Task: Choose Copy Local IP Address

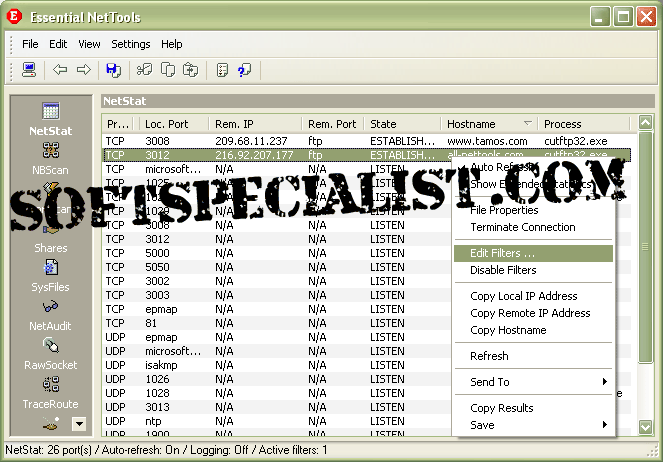Action: point(533,296)
